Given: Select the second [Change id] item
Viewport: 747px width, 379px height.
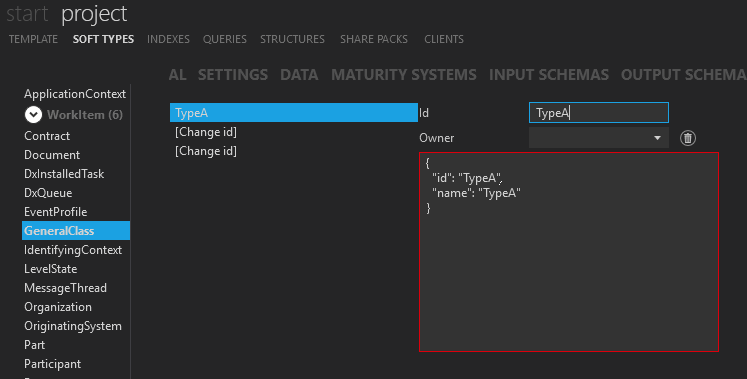Looking at the screenshot, I should coord(206,151).
